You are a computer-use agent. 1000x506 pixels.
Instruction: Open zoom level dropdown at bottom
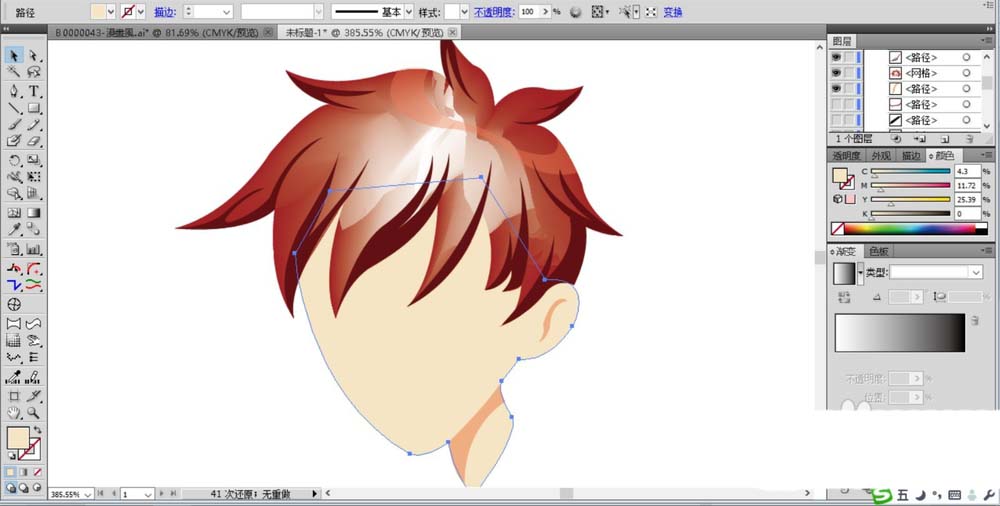[87, 494]
